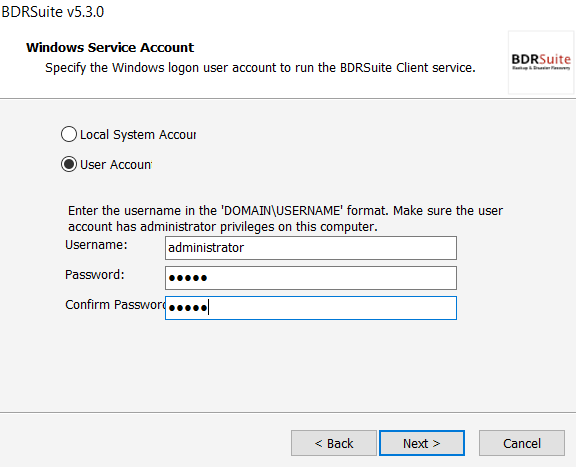Click the Username: label
The height and width of the screenshot is (467, 576).
coord(96,245)
